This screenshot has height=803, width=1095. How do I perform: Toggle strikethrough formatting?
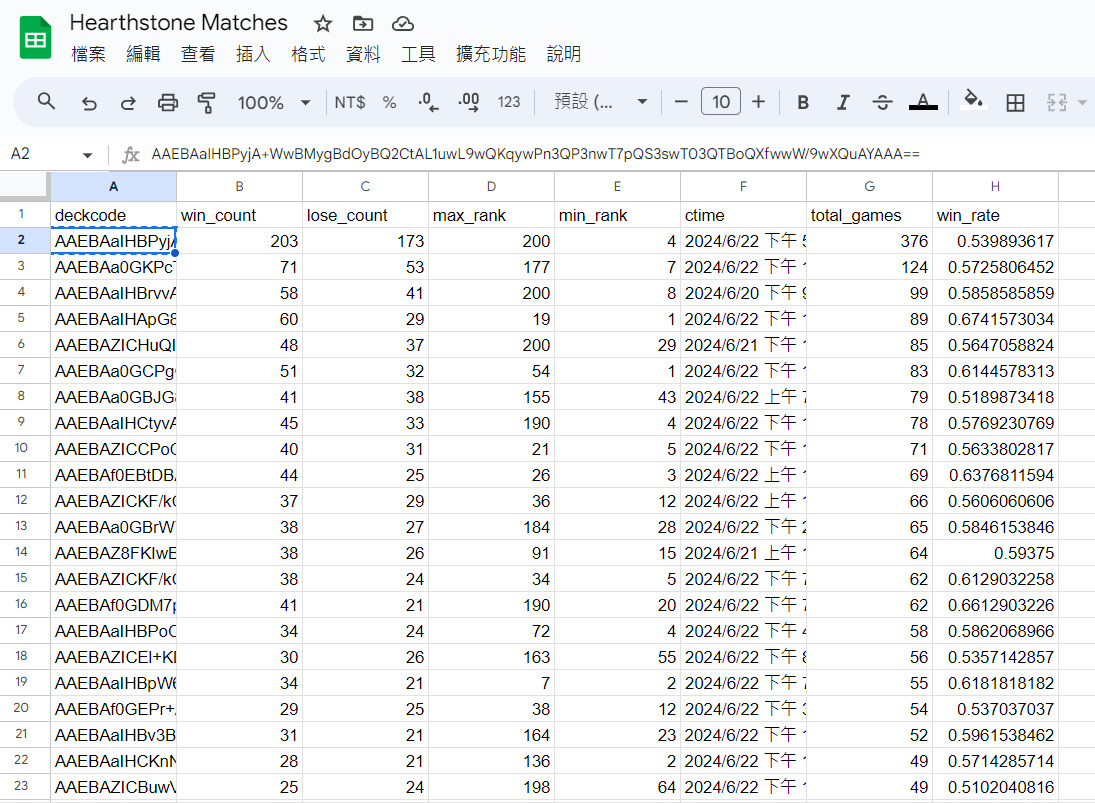click(x=882, y=102)
